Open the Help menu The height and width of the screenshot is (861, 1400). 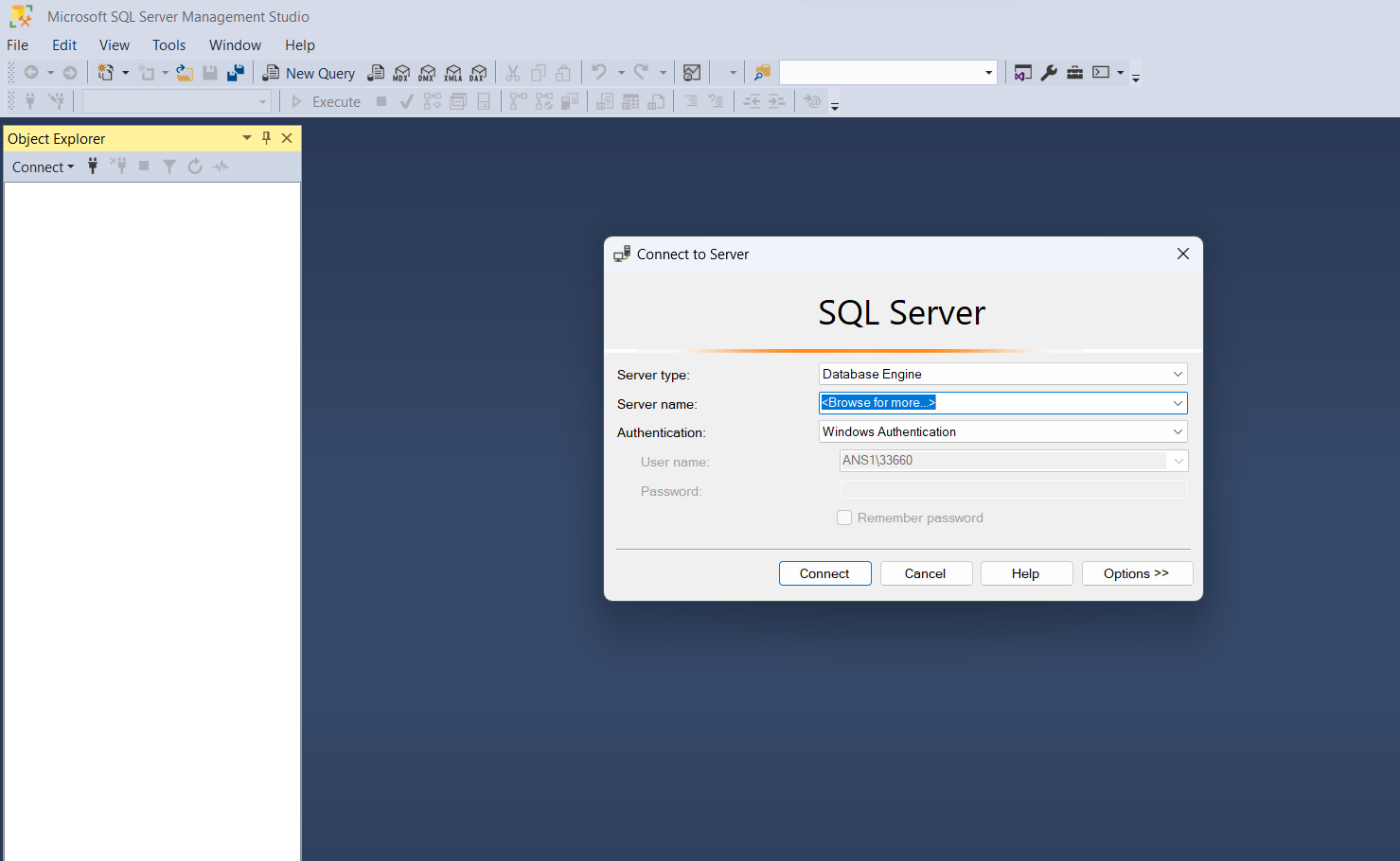[300, 44]
